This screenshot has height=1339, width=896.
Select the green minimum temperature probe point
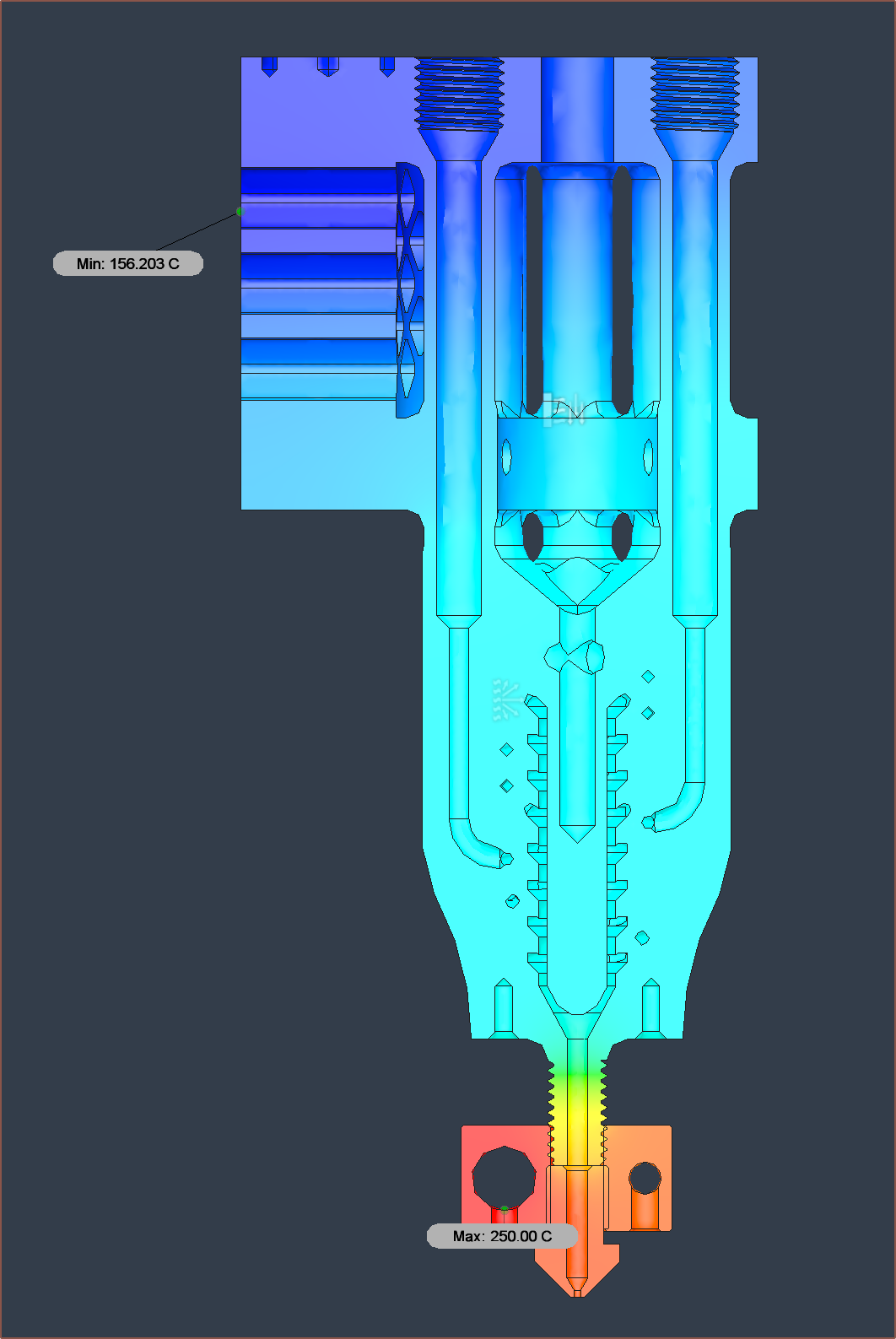tap(240, 212)
